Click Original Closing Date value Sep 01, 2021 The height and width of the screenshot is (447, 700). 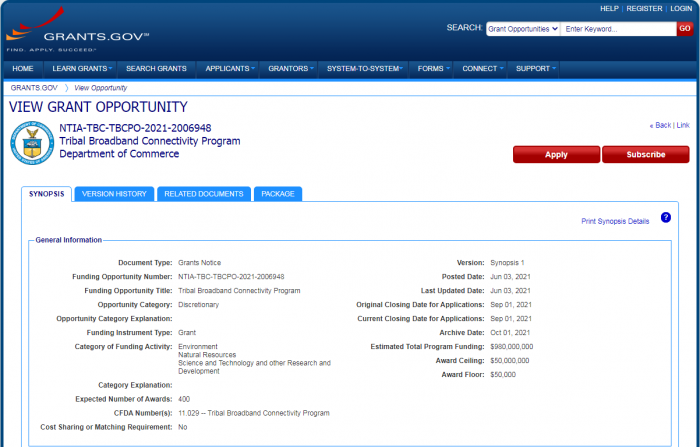coord(511,305)
